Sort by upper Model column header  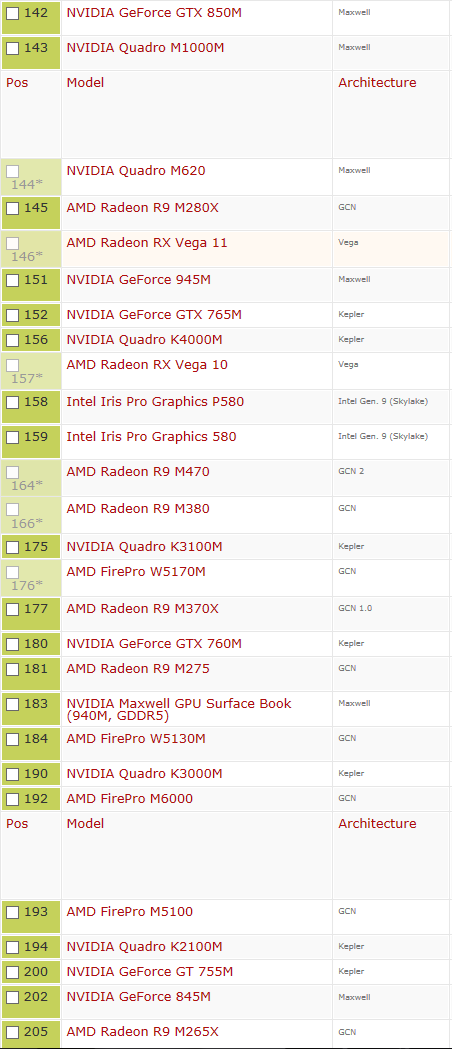[x=86, y=83]
